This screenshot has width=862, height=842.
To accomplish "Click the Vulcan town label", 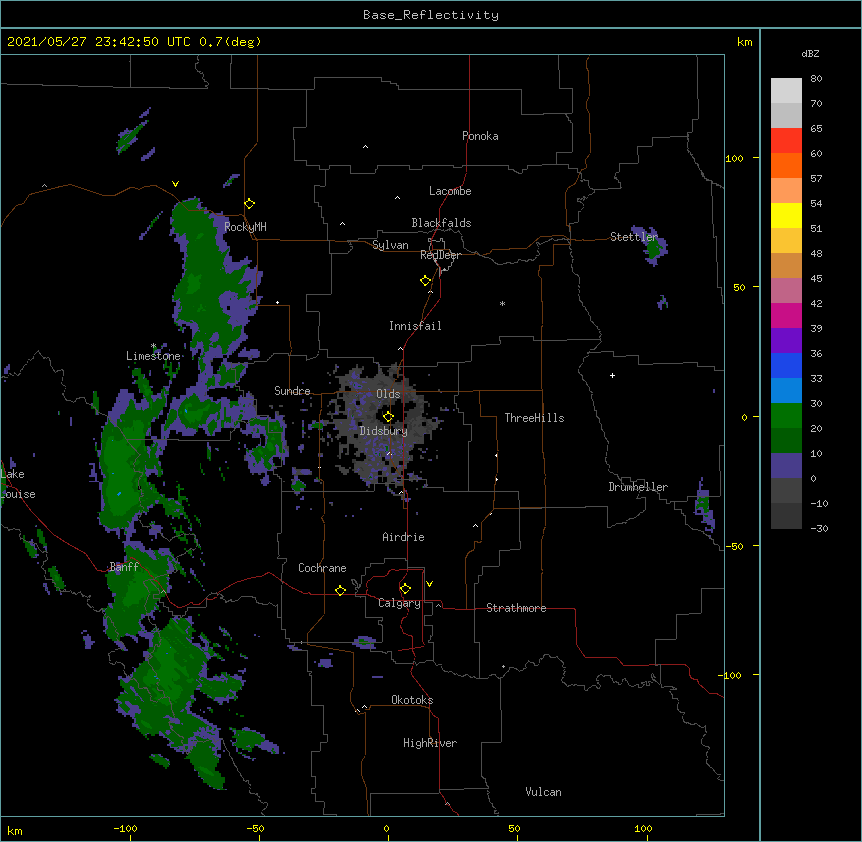I will tap(543, 792).
